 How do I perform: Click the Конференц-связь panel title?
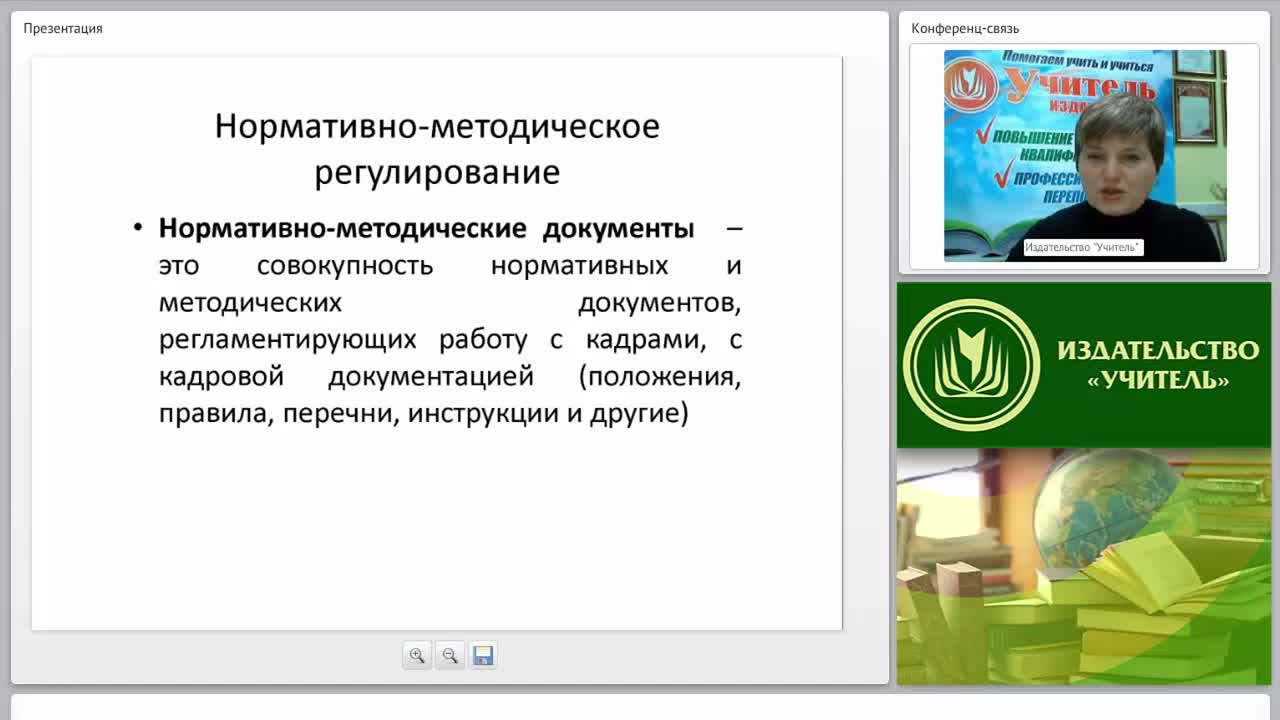click(965, 28)
